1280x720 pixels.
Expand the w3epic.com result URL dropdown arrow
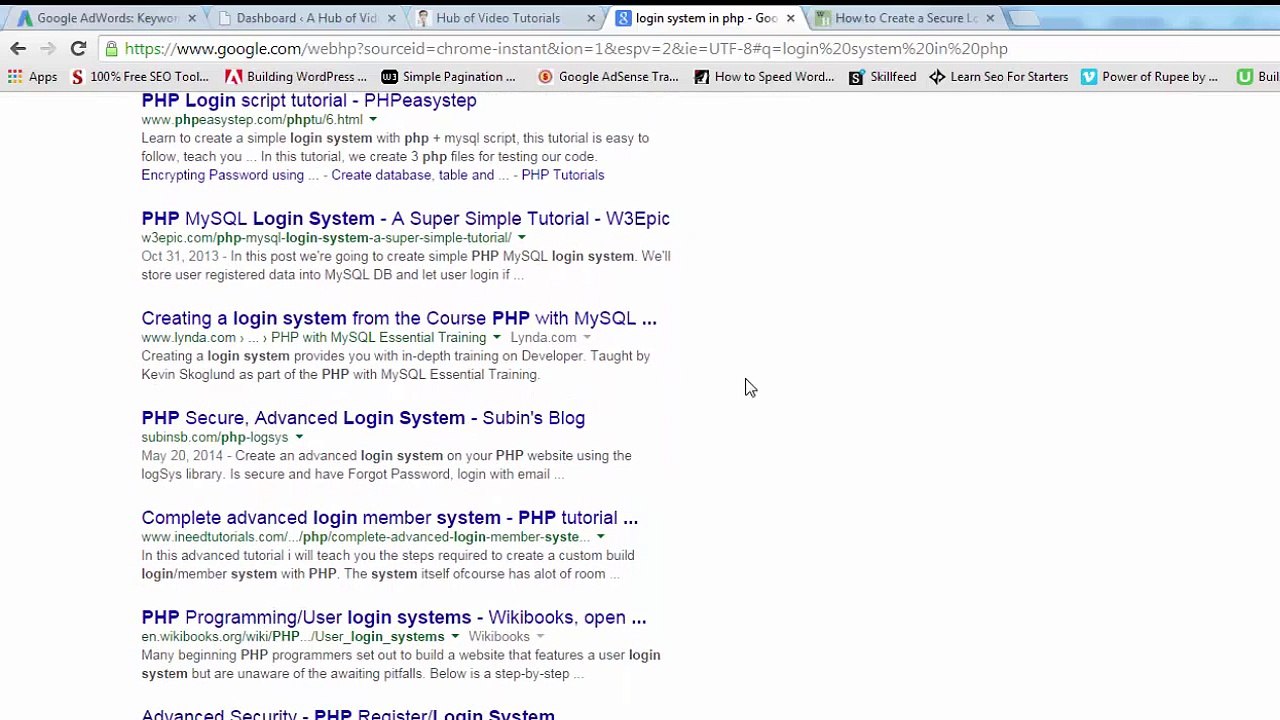point(521,238)
